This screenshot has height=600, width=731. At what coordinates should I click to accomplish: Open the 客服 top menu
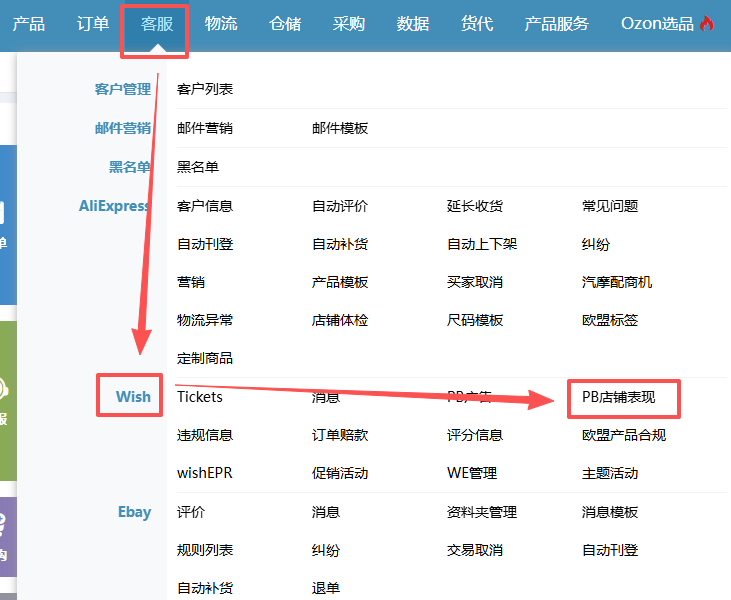pos(157,24)
